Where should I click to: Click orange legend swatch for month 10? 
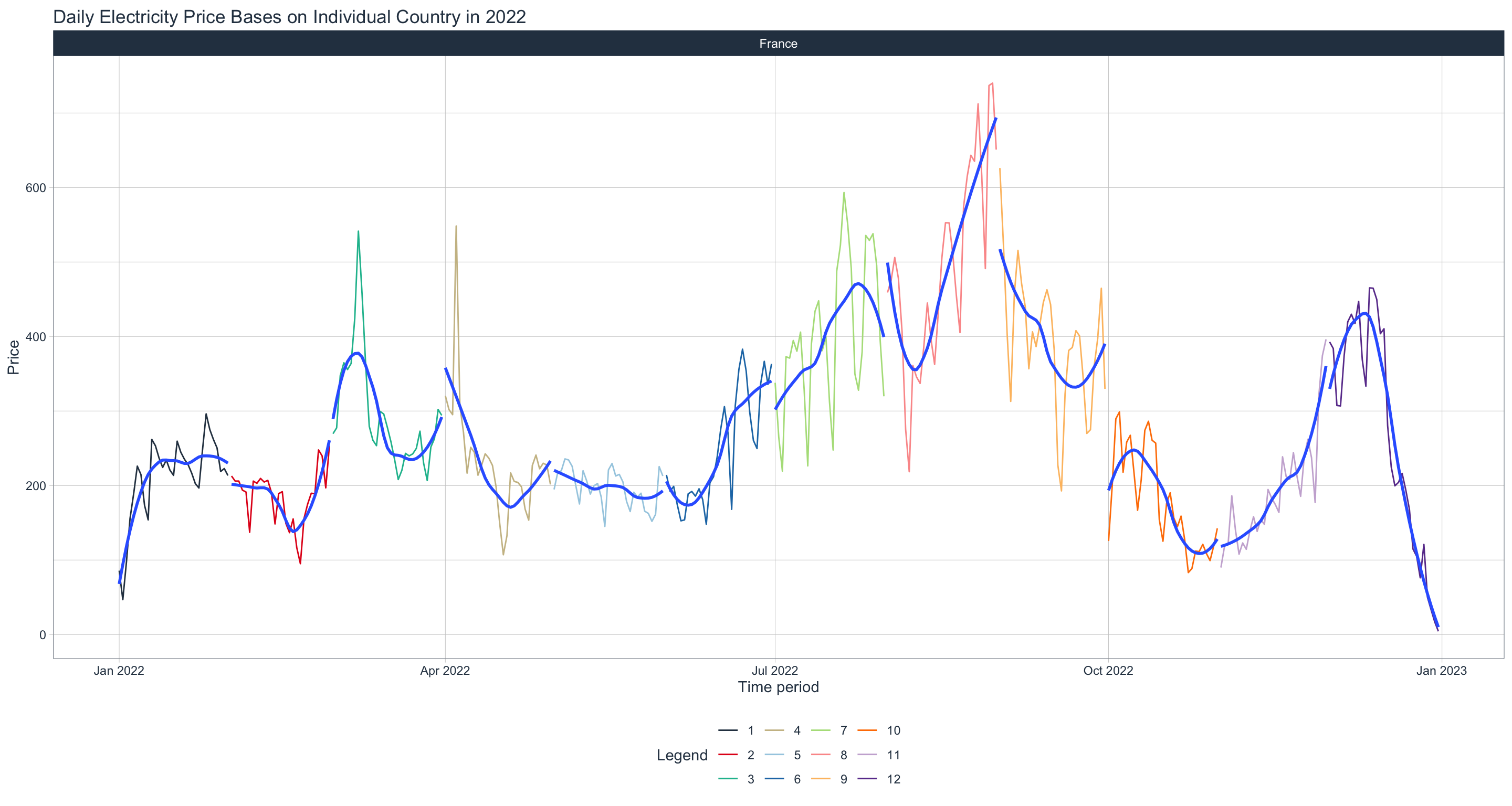pos(867,730)
